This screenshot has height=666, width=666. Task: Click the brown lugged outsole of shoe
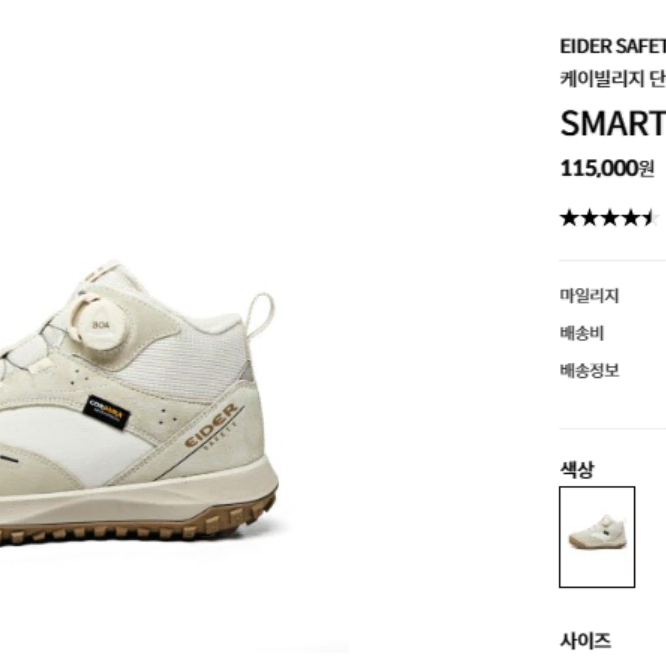[138, 523]
